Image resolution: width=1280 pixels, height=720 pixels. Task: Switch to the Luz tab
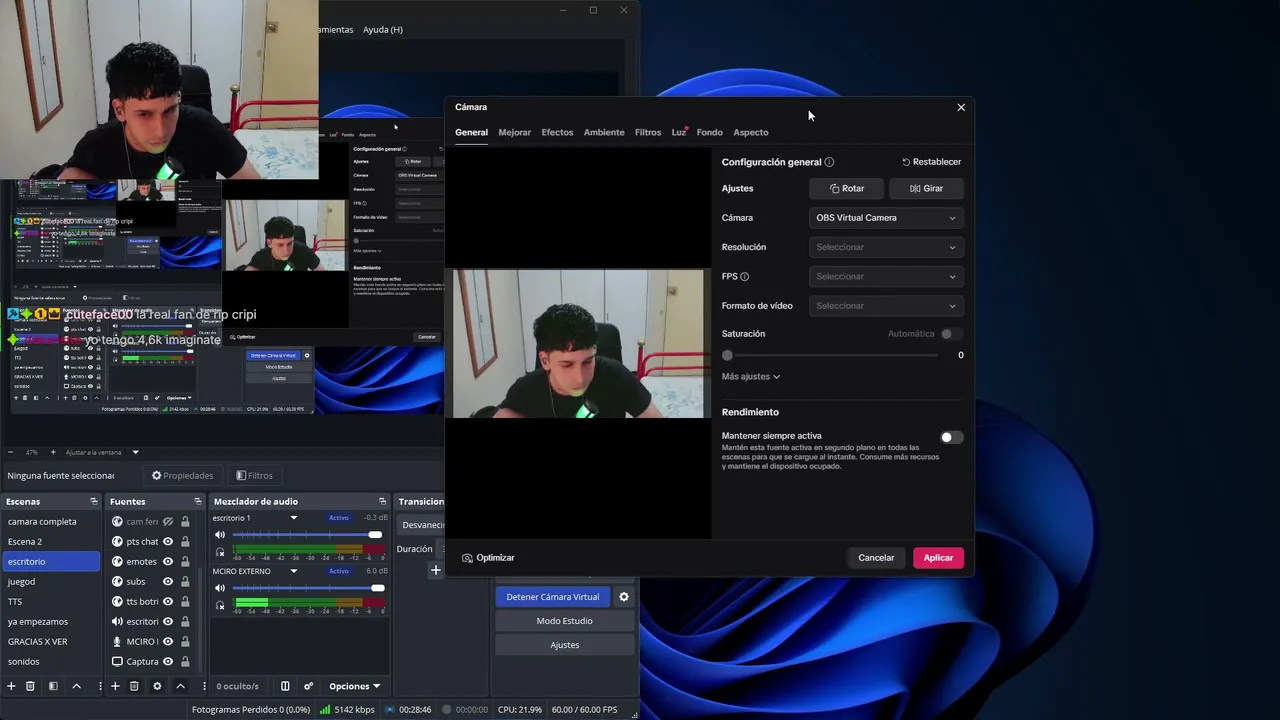pyautogui.click(x=679, y=132)
